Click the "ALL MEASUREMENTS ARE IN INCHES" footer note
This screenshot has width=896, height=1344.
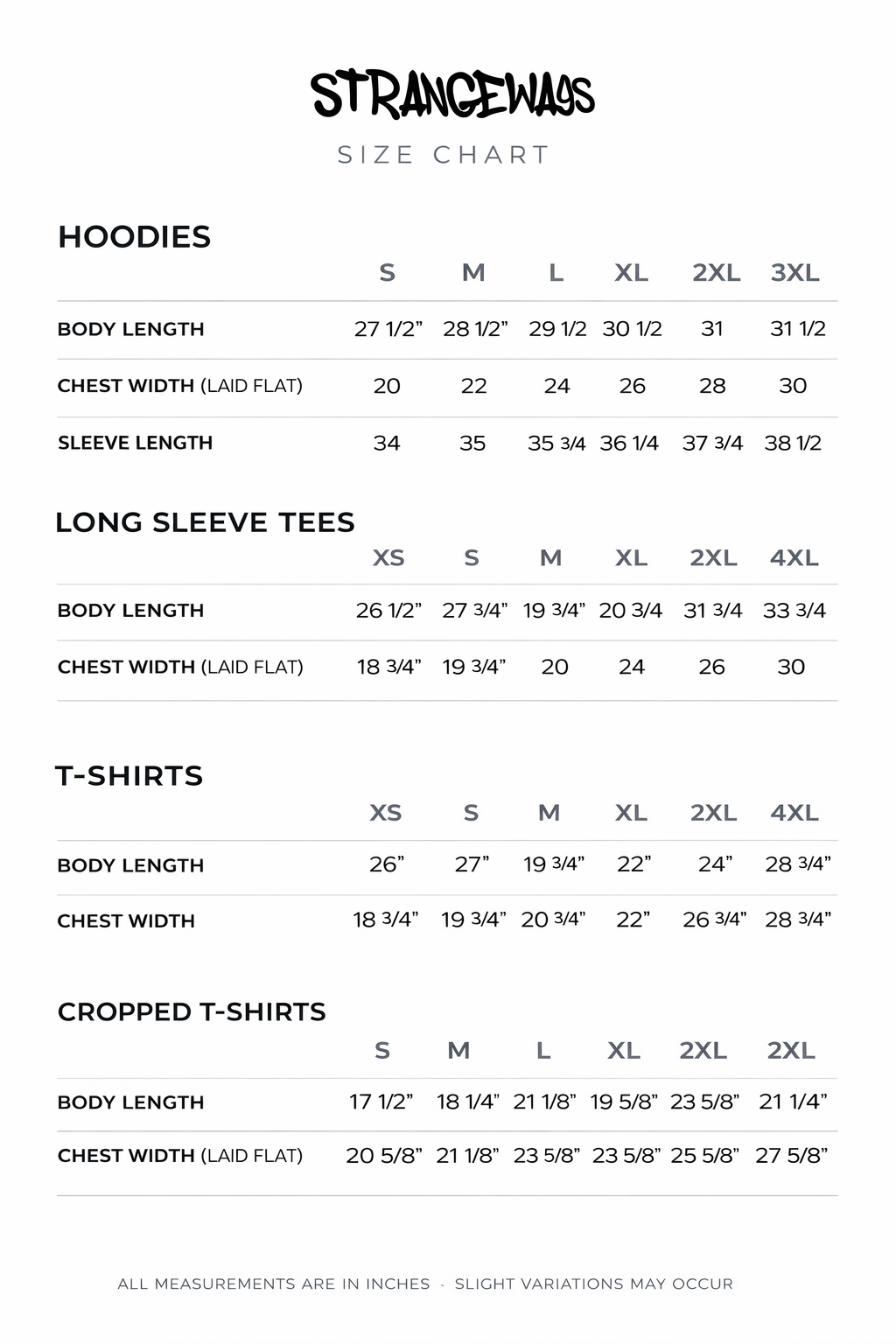[274, 1284]
